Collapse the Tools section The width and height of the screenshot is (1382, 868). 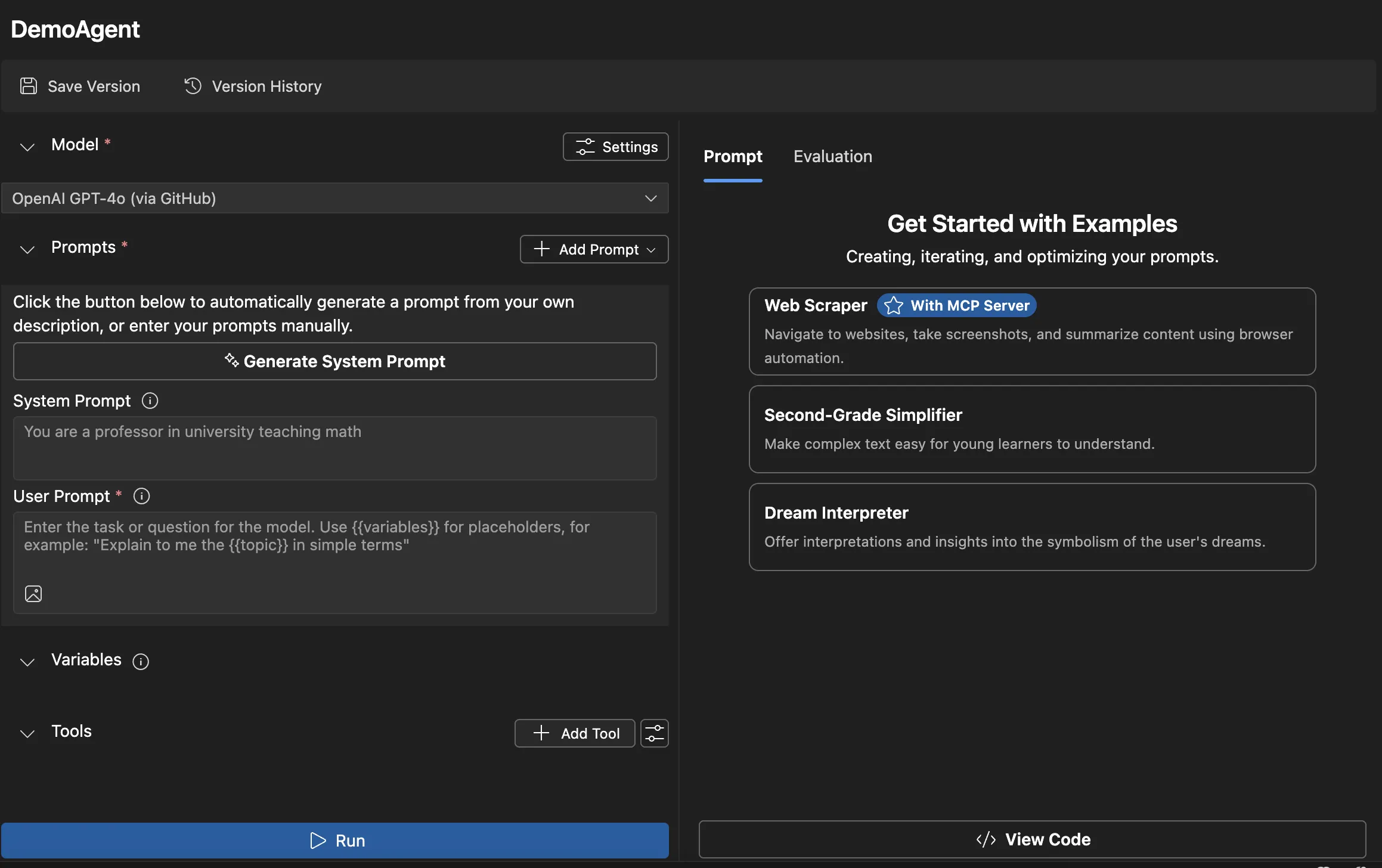[27, 733]
